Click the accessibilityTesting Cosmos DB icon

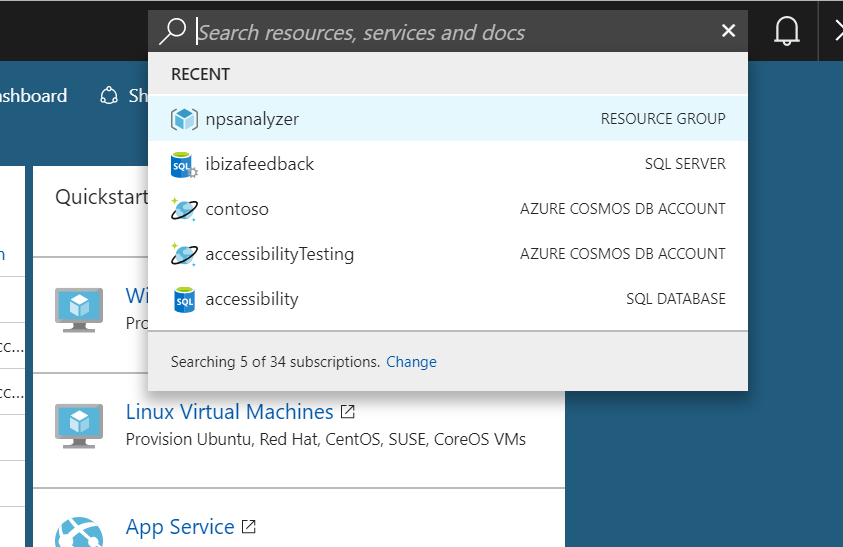pos(184,254)
